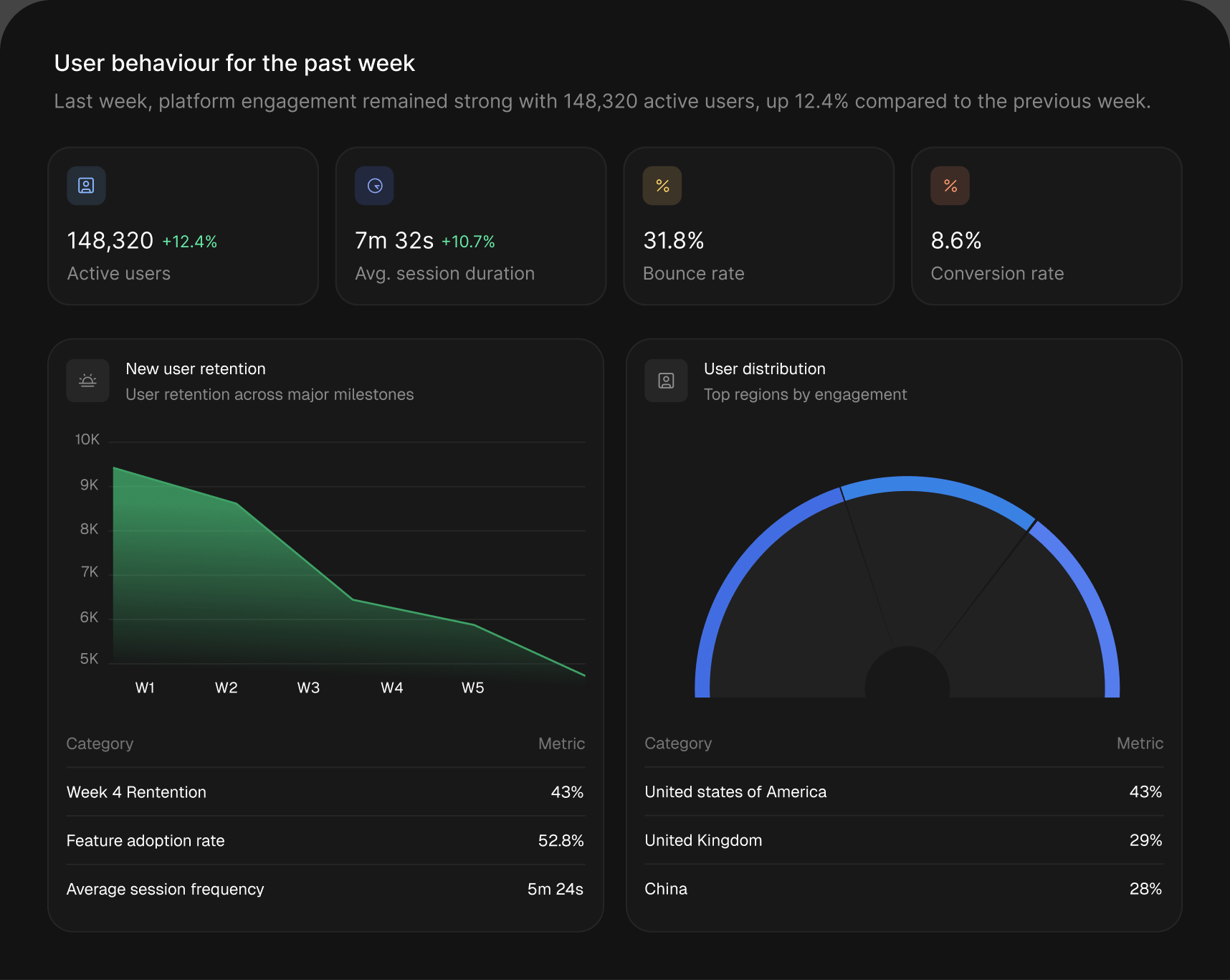Click the 31.8% Bounce rate card
1230x980 pixels.
(759, 226)
